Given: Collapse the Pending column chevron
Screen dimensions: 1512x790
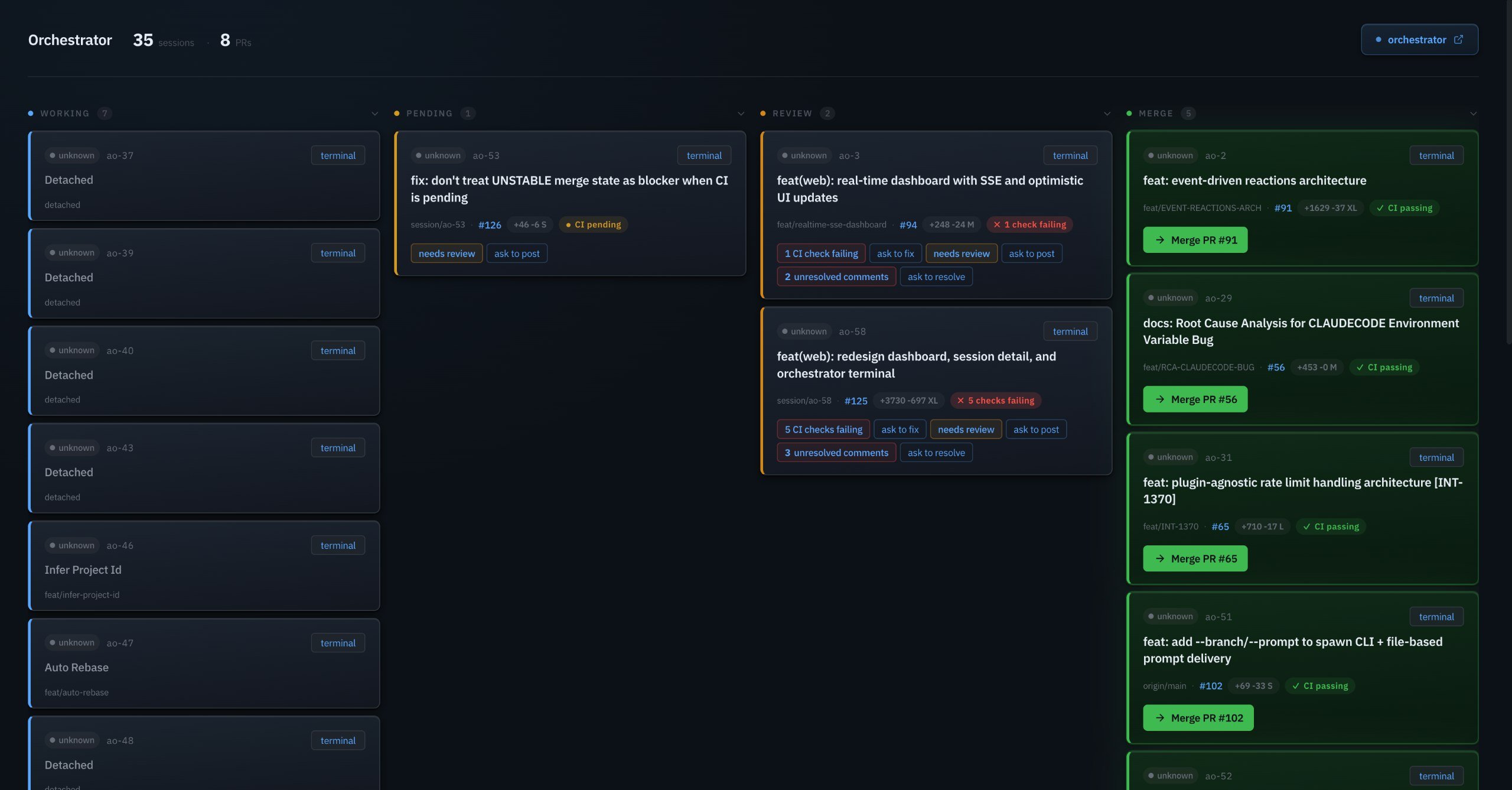Looking at the screenshot, I should [x=741, y=113].
